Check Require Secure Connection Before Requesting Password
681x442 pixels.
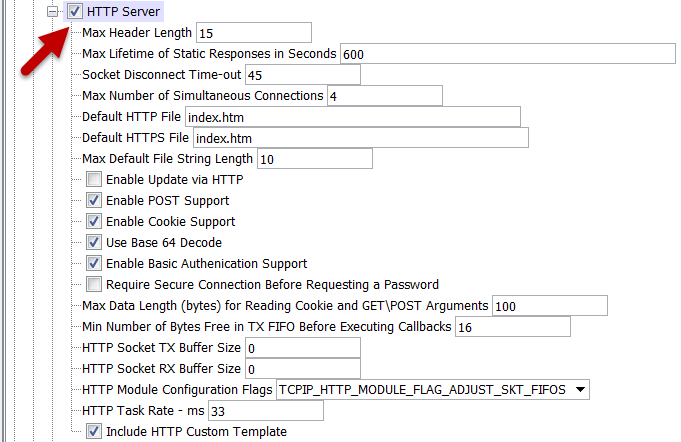point(94,285)
